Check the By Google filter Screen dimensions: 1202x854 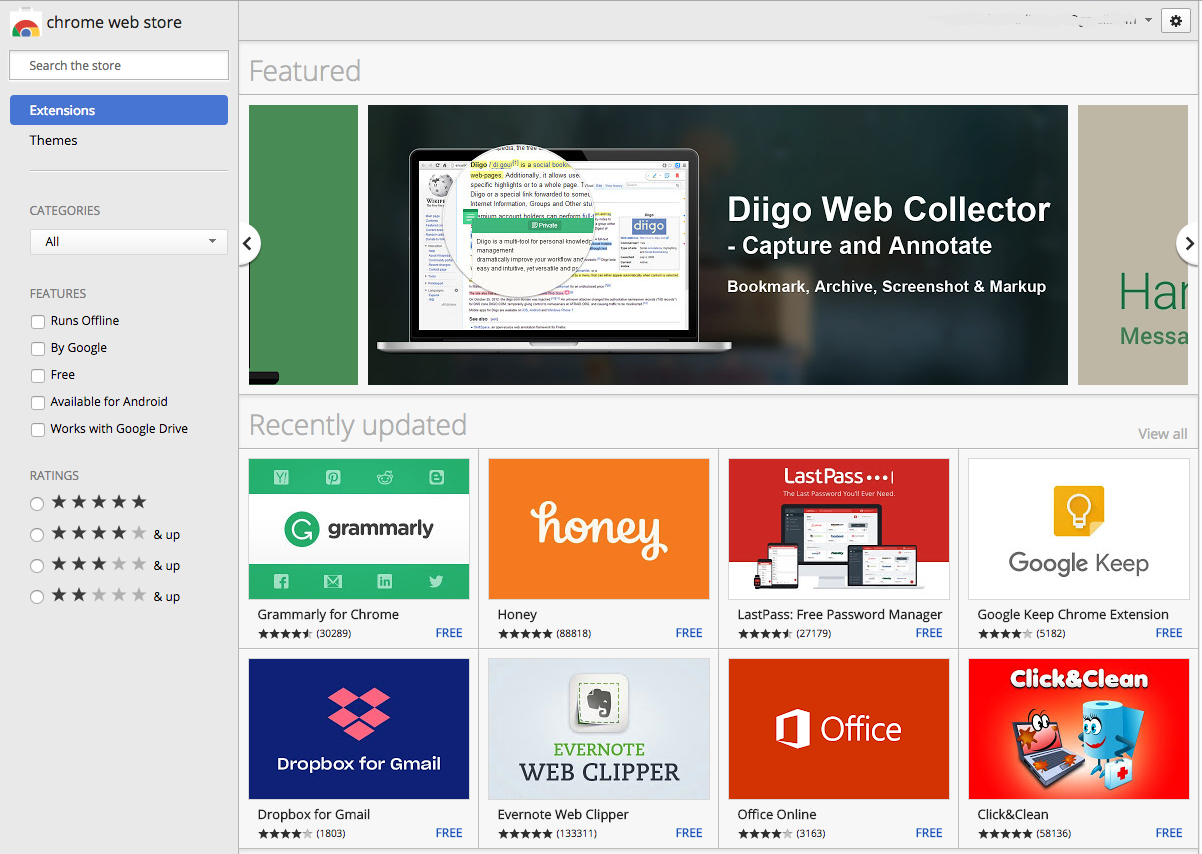[x=38, y=349]
